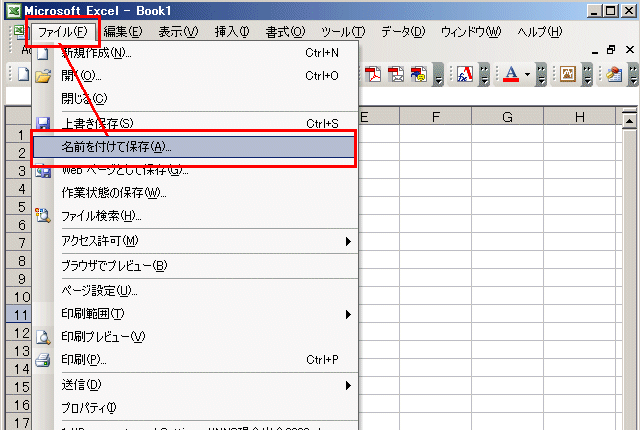Open toolbar options beside fx icon
The width and height of the screenshot is (640, 430).
[484, 75]
